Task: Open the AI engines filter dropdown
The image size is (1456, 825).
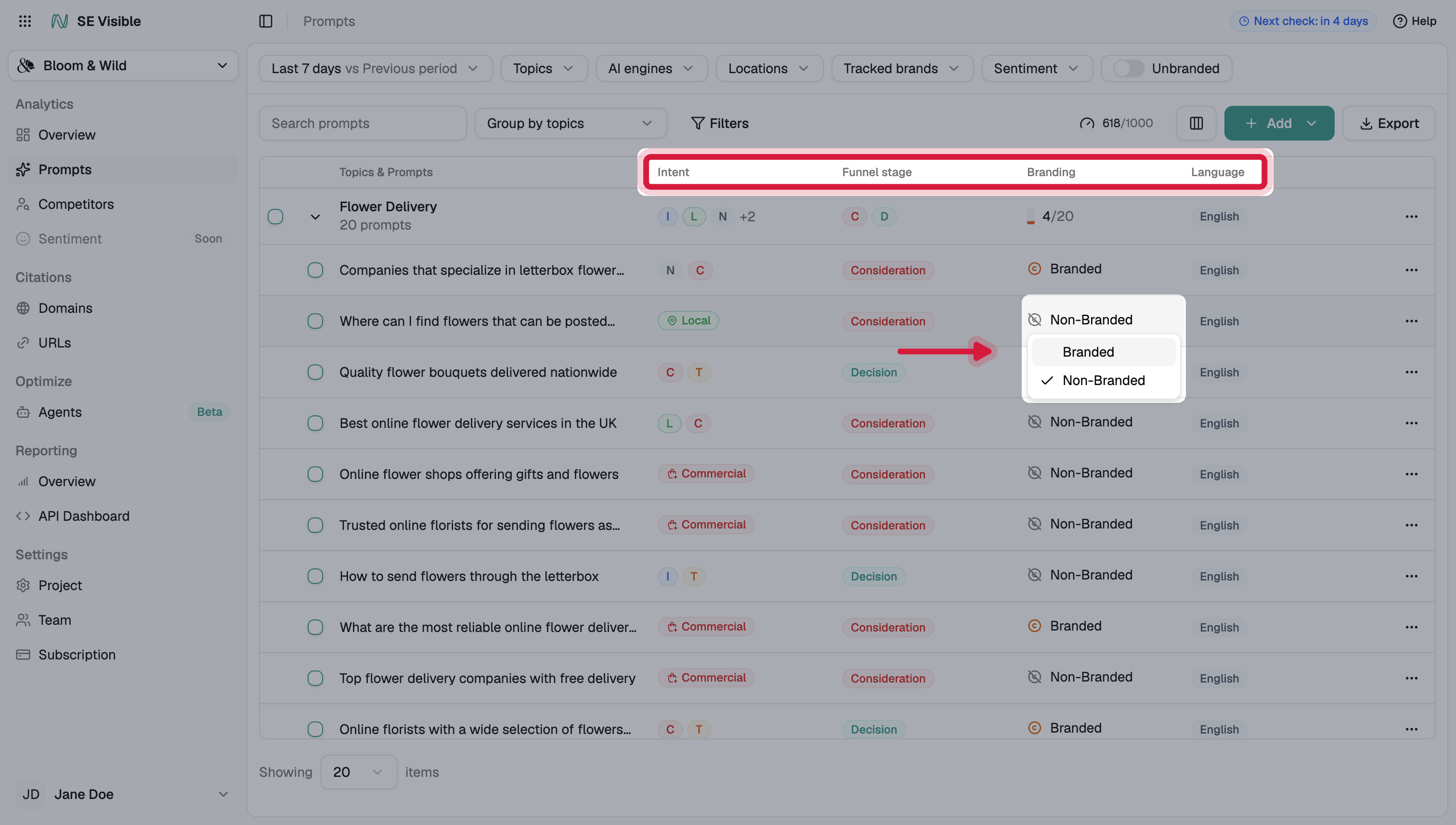Action: pyautogui.click(x=652, y=68)
